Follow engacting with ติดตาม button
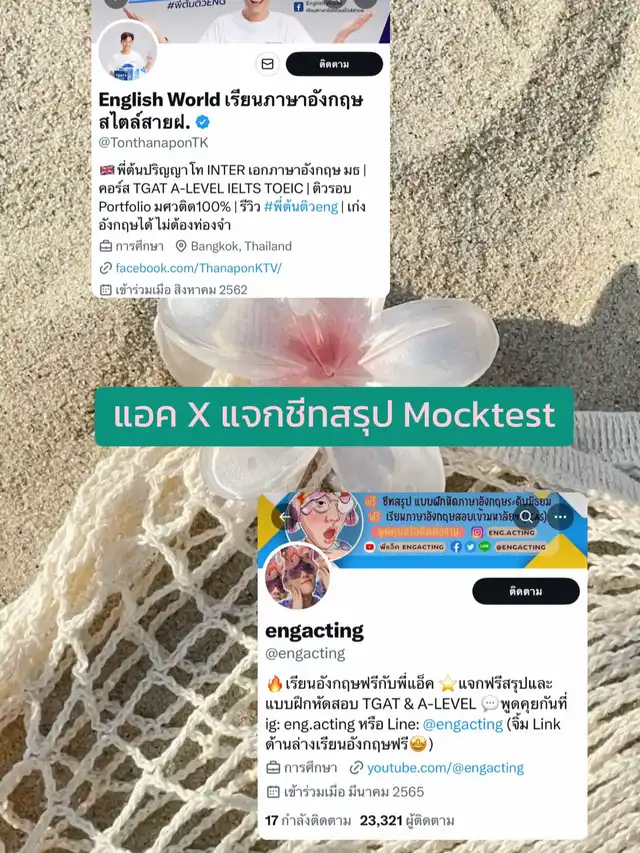Image resolution: width=640 pixels, height=853 pixels. [526, 591]
